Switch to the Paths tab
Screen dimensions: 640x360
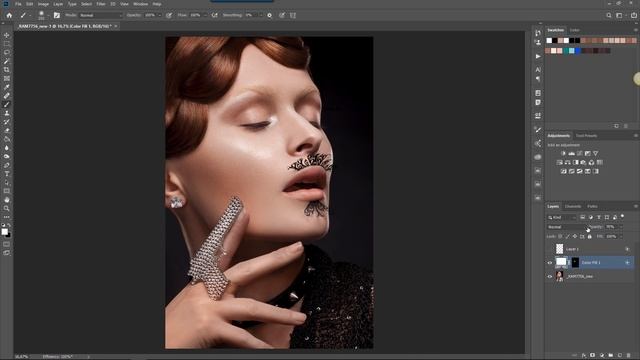point(592,207)
